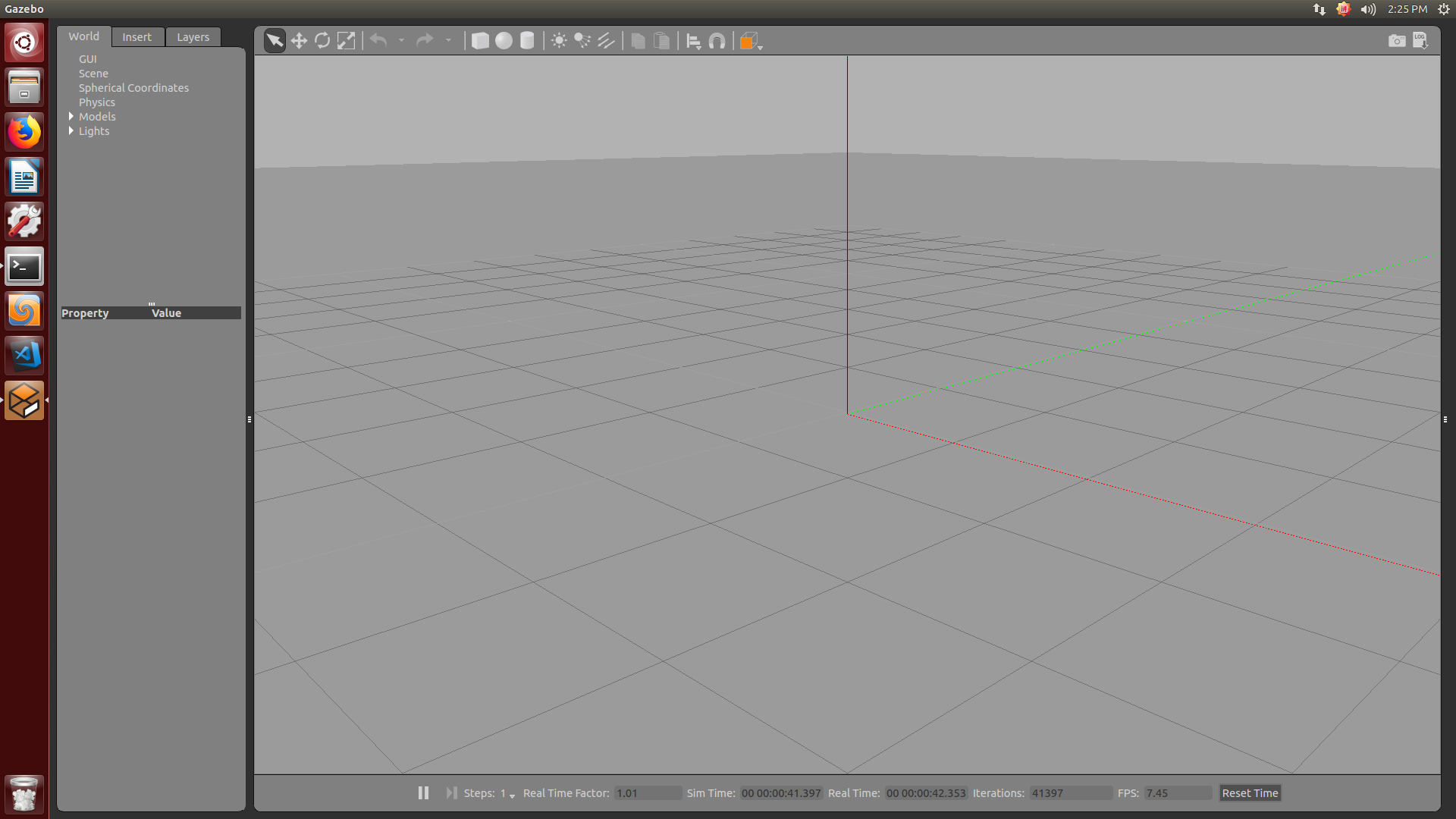Insert a sphere shape
Viewport: 1456px width, 819px height.
pos(504,41)
